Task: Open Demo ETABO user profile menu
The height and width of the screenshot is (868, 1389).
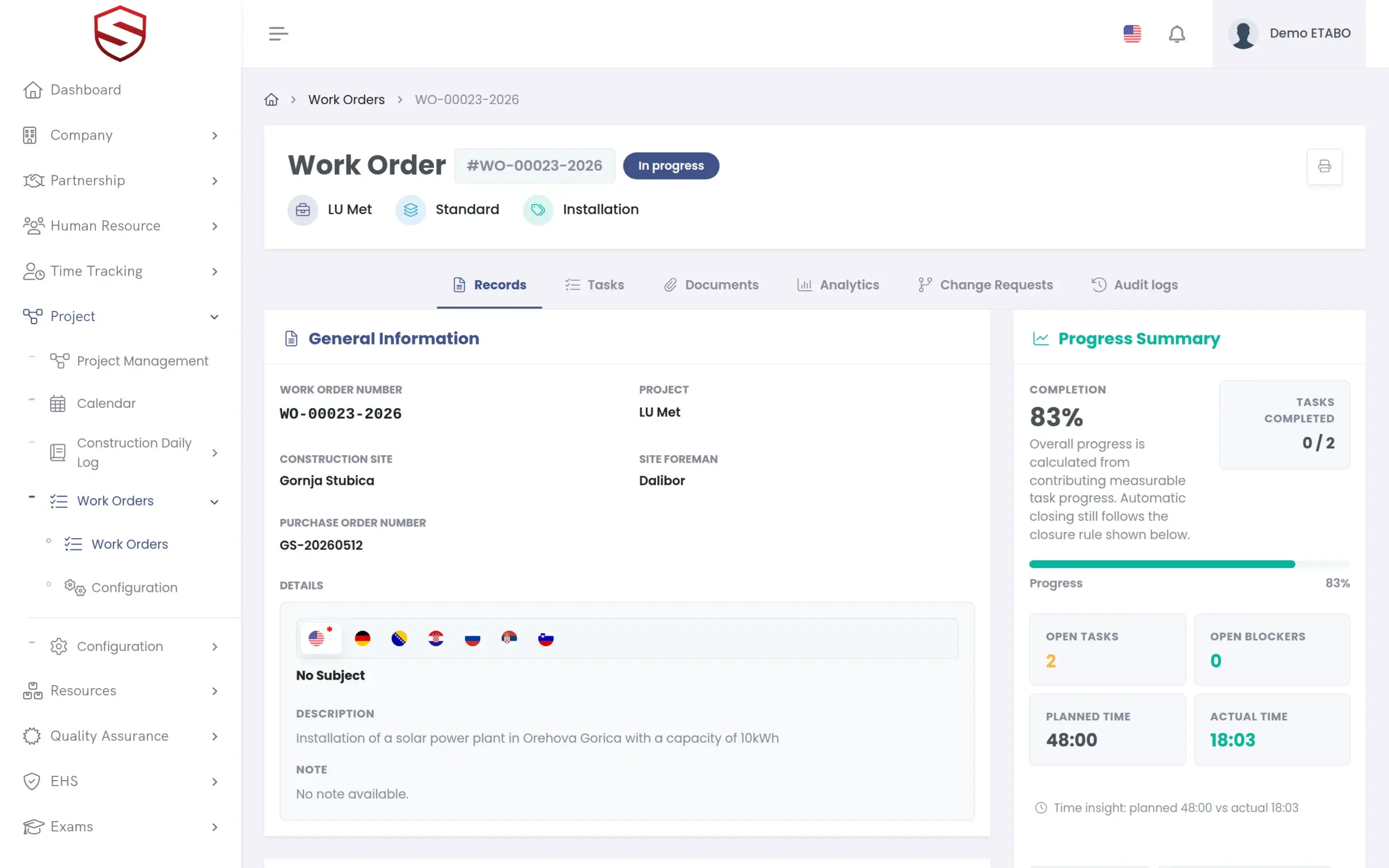Action: tap(1289, 33)
